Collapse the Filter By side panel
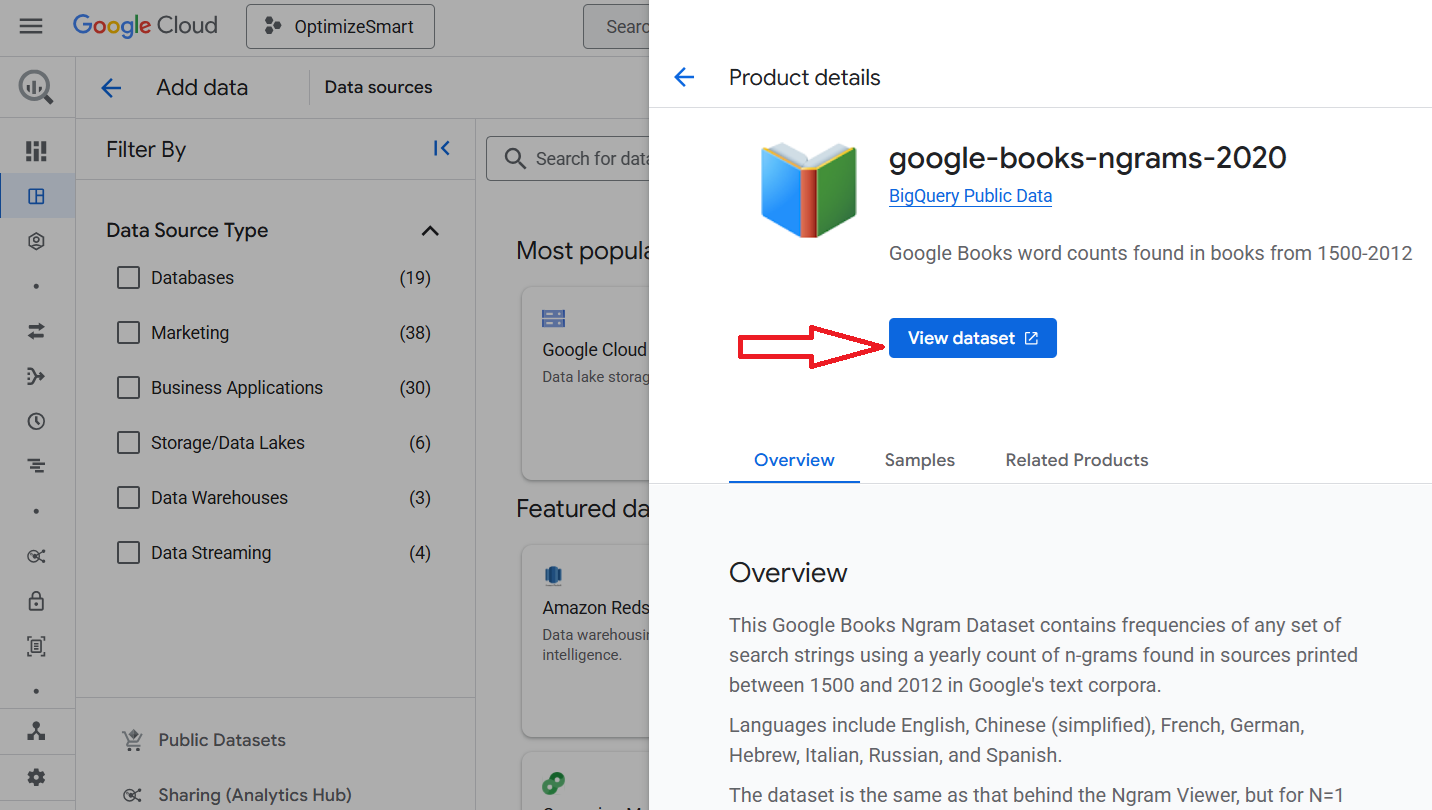The image size is (1432, 810). coord(441,149)
